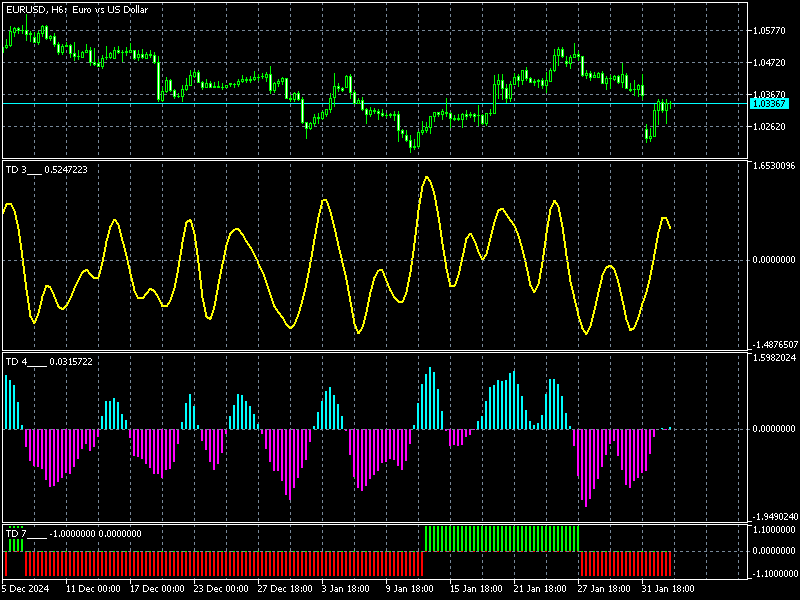The width and height of the screenshot is (800, 600).
Task: Click the 23 Dec 00:00 time label
Action: 221,589
